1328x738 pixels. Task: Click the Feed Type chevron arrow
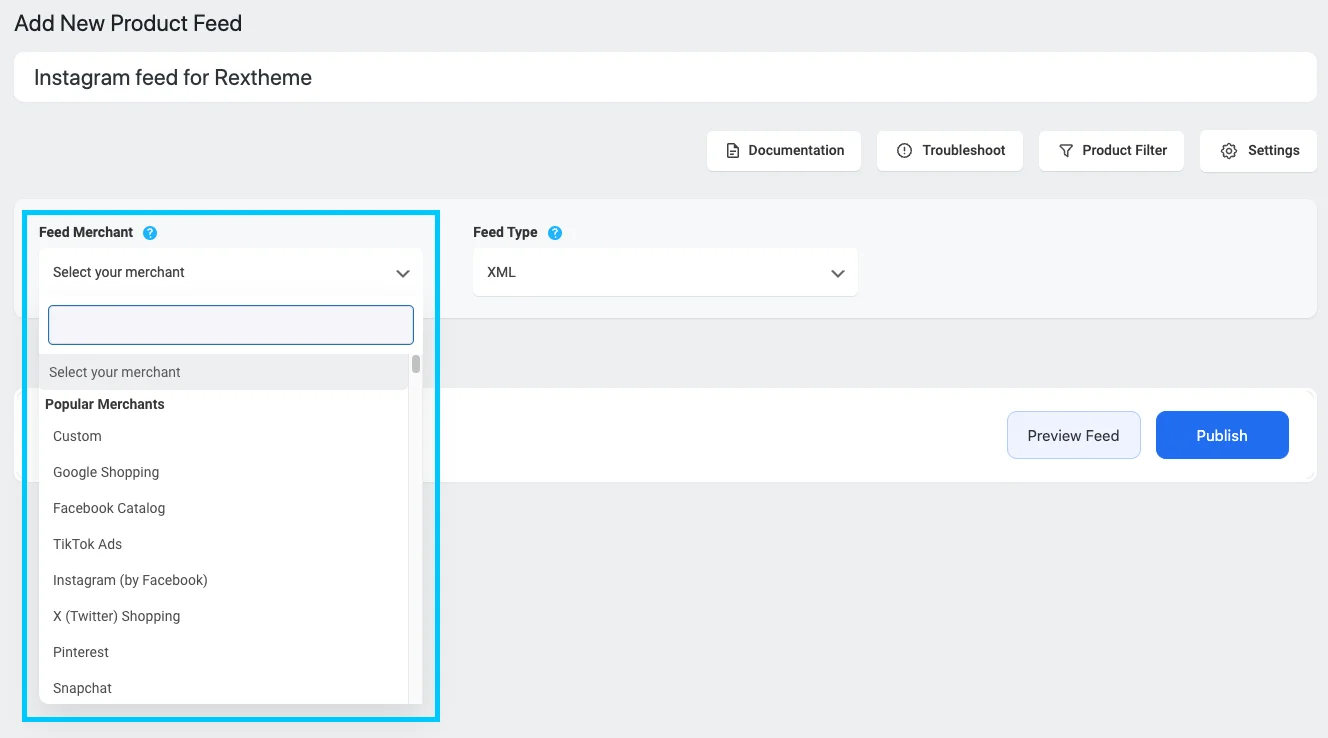point(838,273)
